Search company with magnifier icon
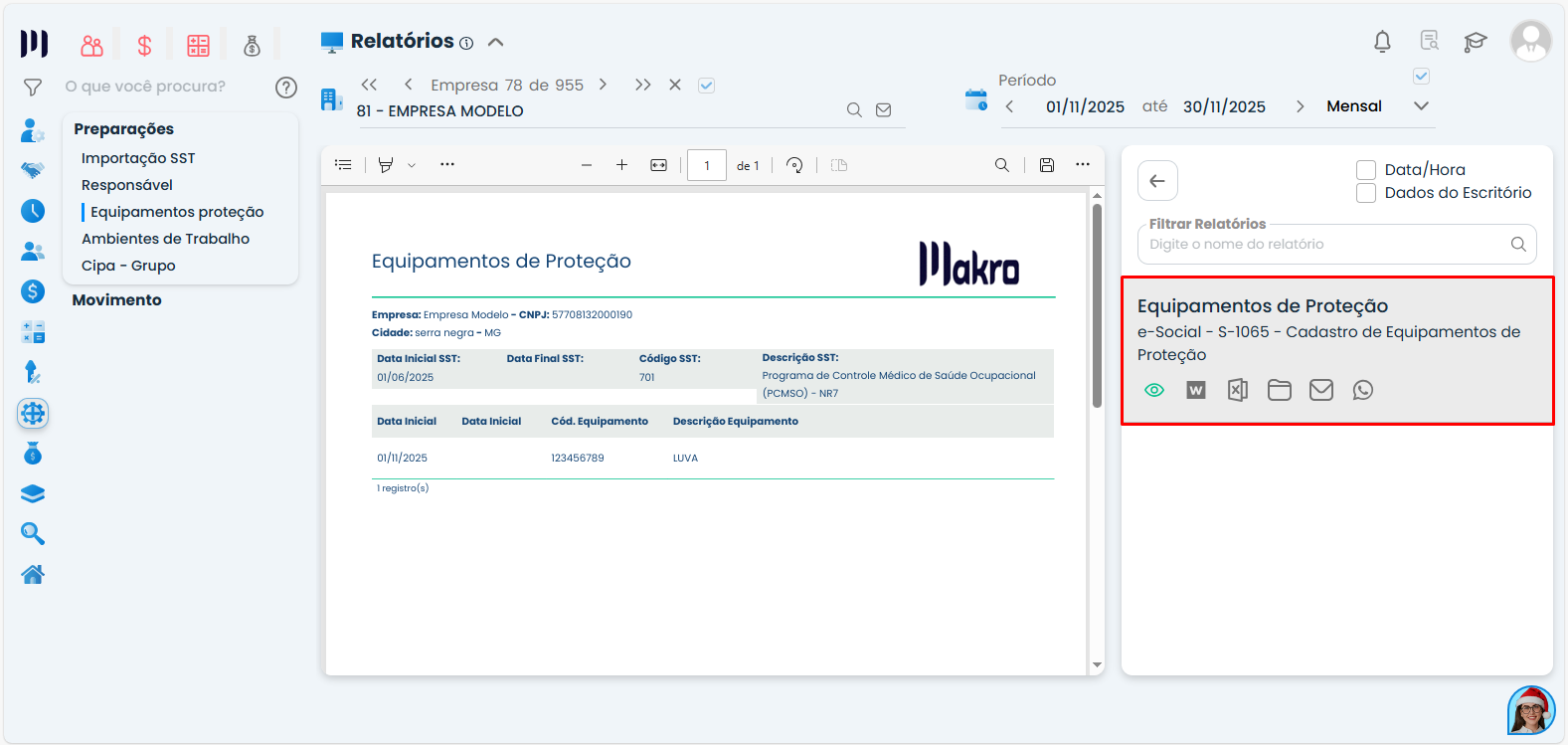Screen dimensions: 1568x745 click(x=854, y=110)
